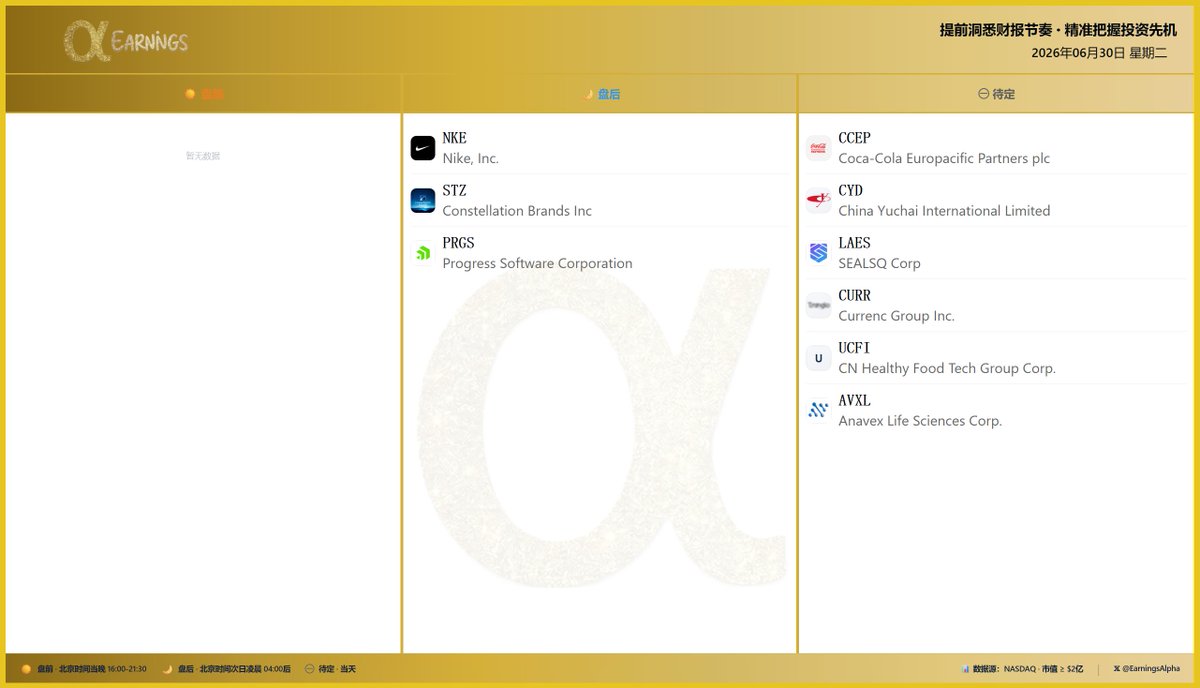Click the AVXL ticker symbol
1200x688 pixels.
[x=855, y=400]
